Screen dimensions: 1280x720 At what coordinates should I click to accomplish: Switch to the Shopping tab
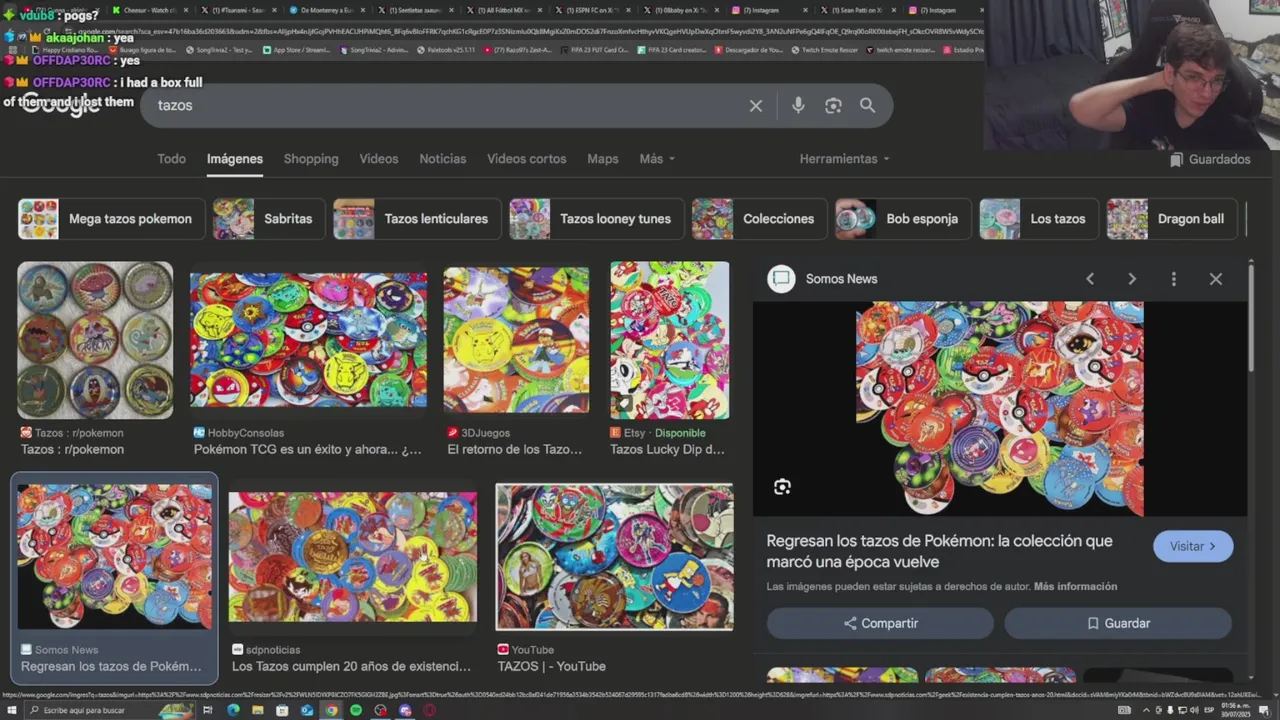pyautogui.click(x=311, y=159)
